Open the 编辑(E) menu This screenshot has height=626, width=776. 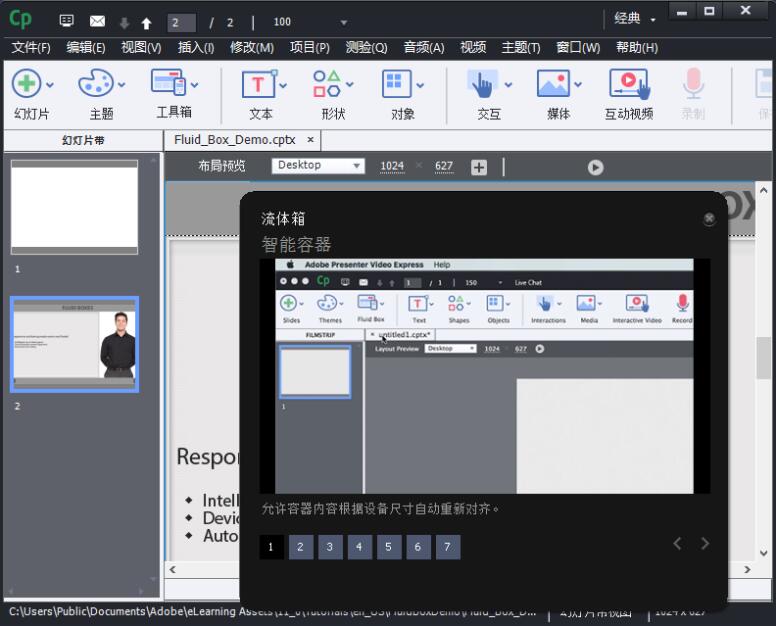86,48
